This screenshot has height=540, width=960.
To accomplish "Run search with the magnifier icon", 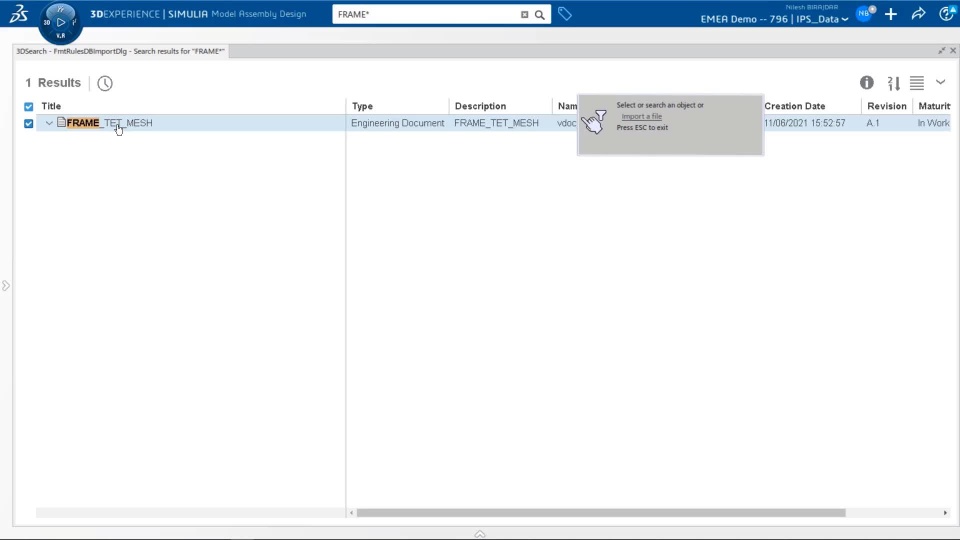I will [539, 14].
